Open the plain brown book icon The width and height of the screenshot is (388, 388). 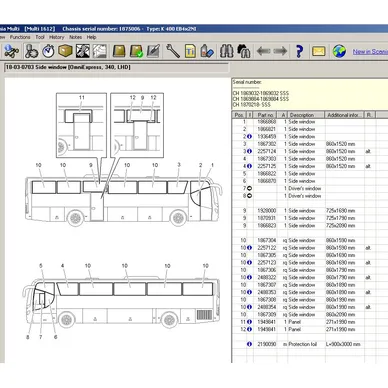click(119, 51)
